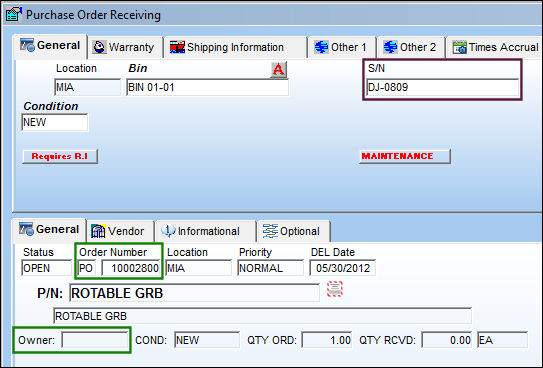The width and height of the screenshot is (543, 368).
Task: Click the MAINTENANCE button
Action: tap(404, 156)
